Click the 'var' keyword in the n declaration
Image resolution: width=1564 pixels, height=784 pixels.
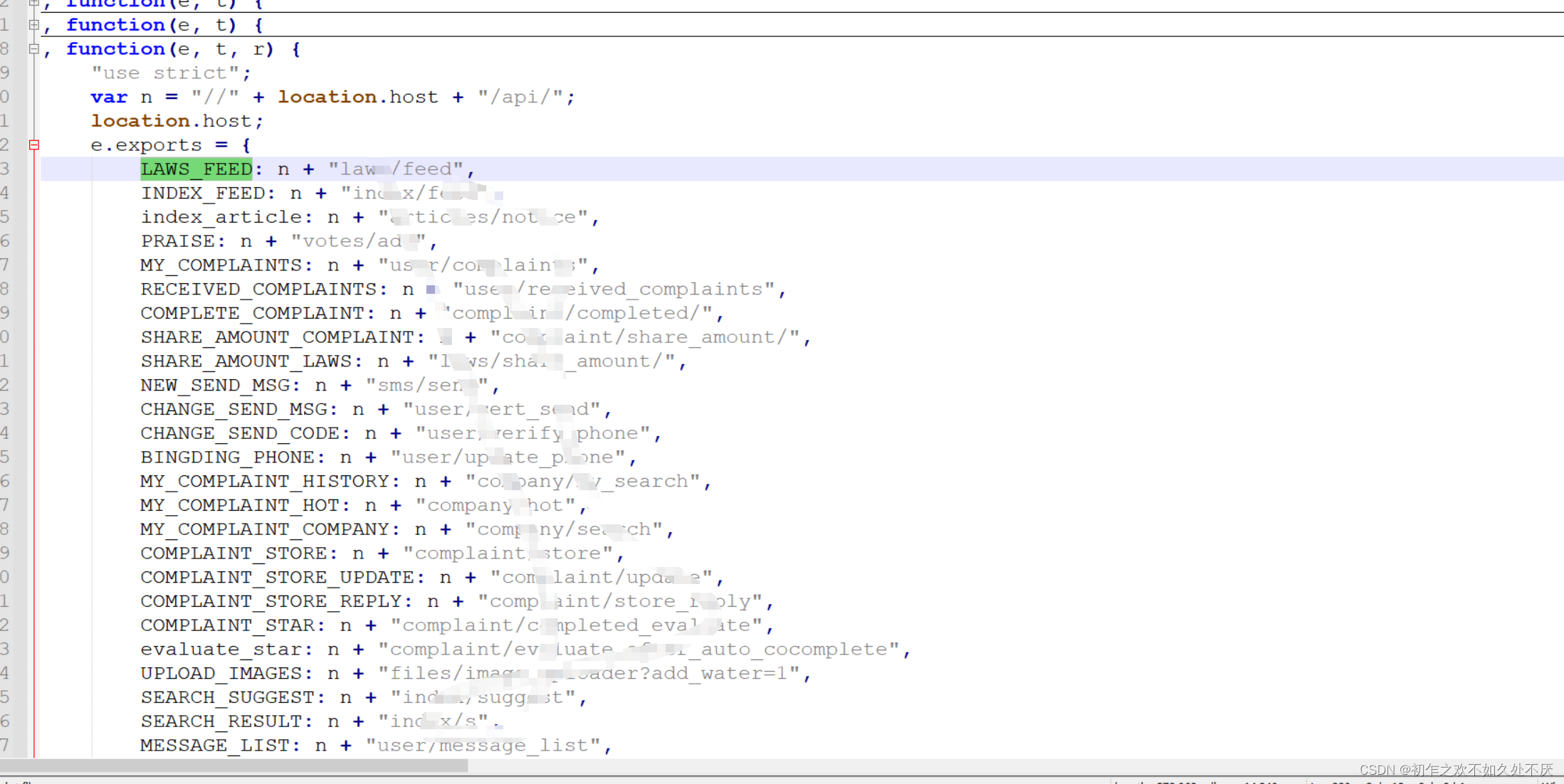109,97
